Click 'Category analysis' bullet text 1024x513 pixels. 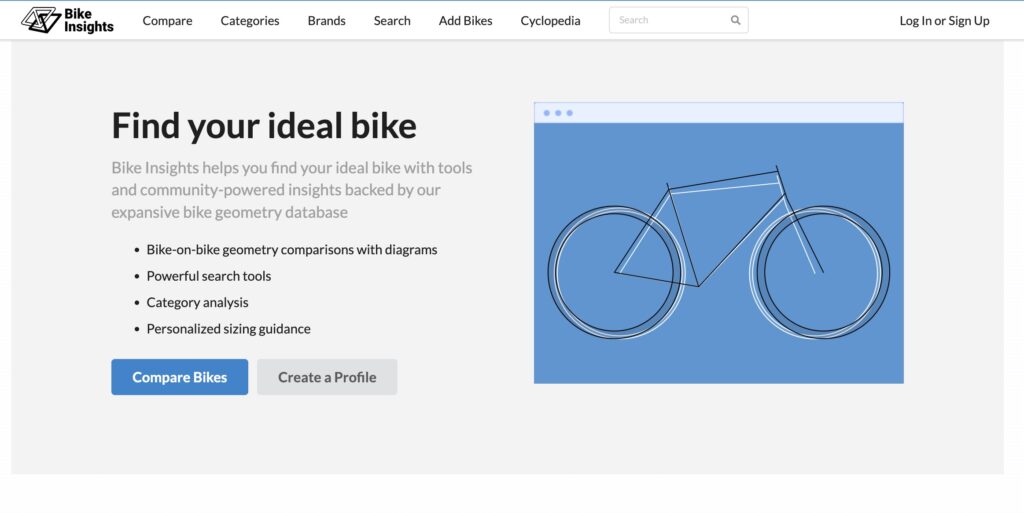197,302
